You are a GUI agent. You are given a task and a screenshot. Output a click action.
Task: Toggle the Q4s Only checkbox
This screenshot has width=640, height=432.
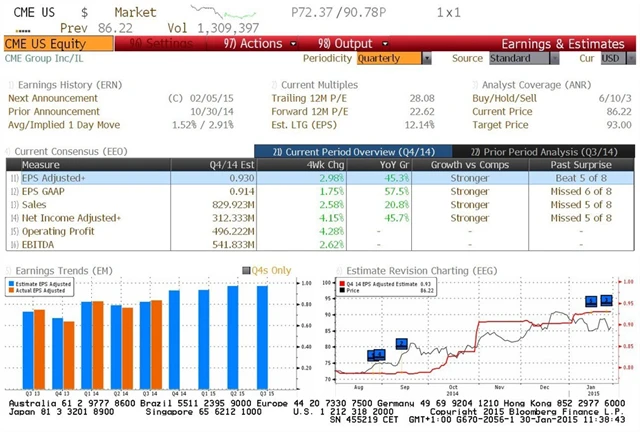pyautogui.click(x=246, y=270)
